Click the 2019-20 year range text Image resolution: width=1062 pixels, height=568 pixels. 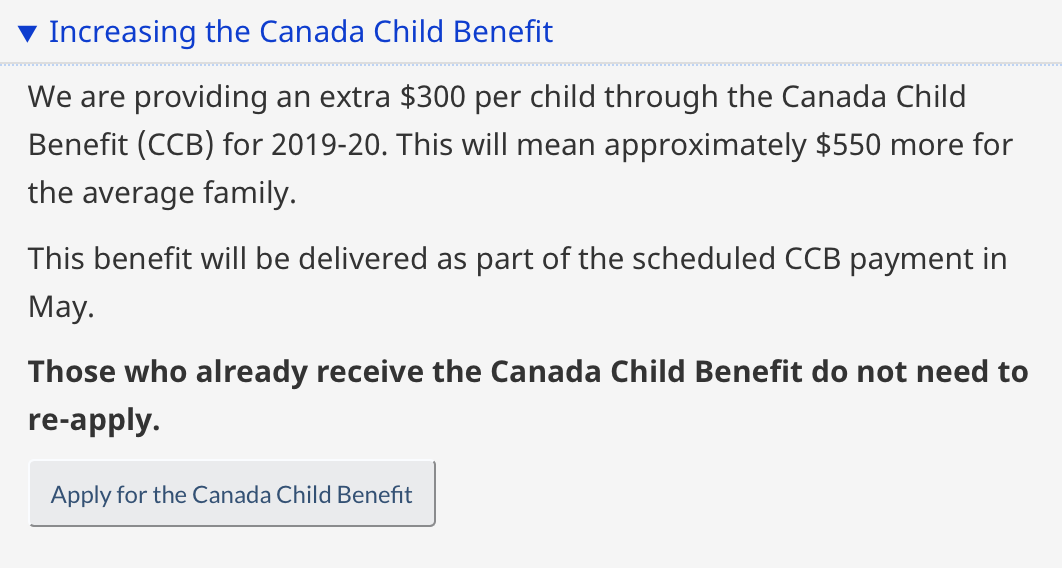[326, 145]
